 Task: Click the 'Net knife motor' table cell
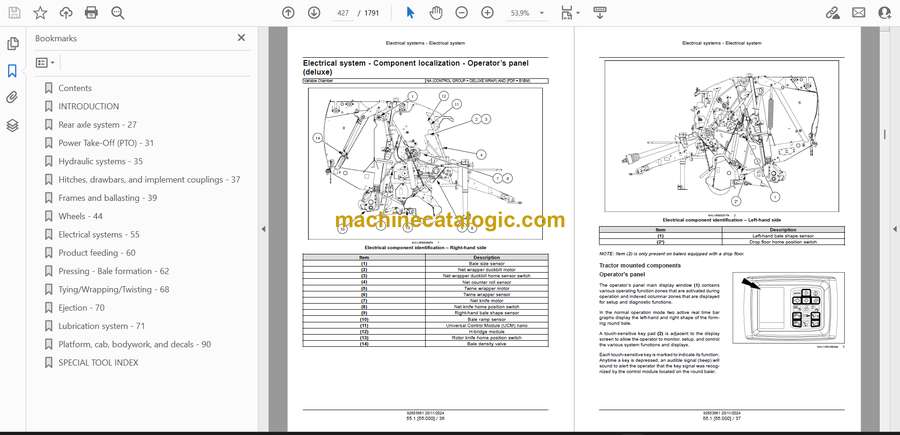pos(487,301)
